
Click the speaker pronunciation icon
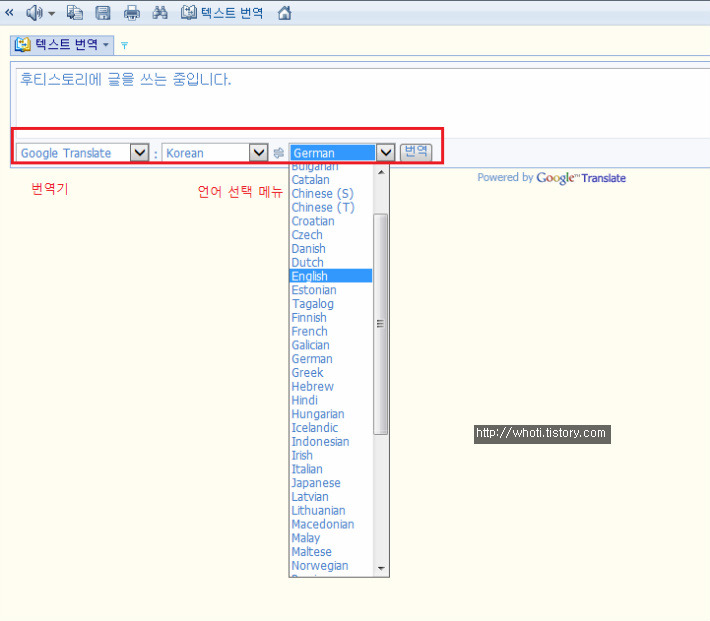click(34, 13)
